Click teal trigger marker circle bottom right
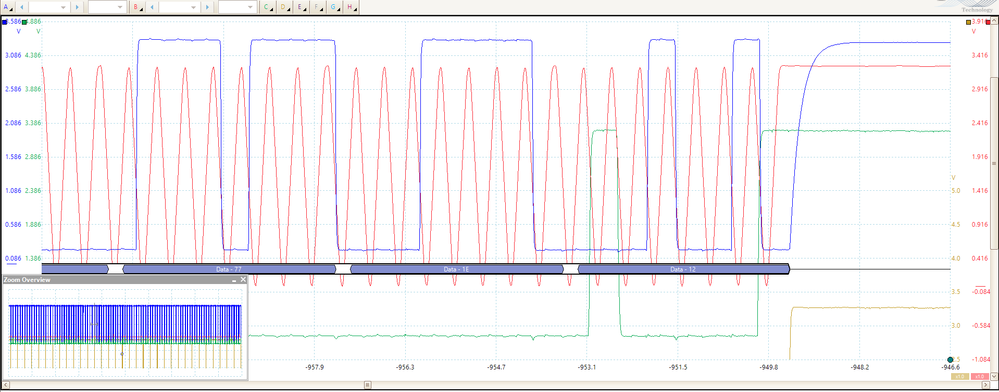This screenshot has height=392, width=999. (x=950, y=360)
